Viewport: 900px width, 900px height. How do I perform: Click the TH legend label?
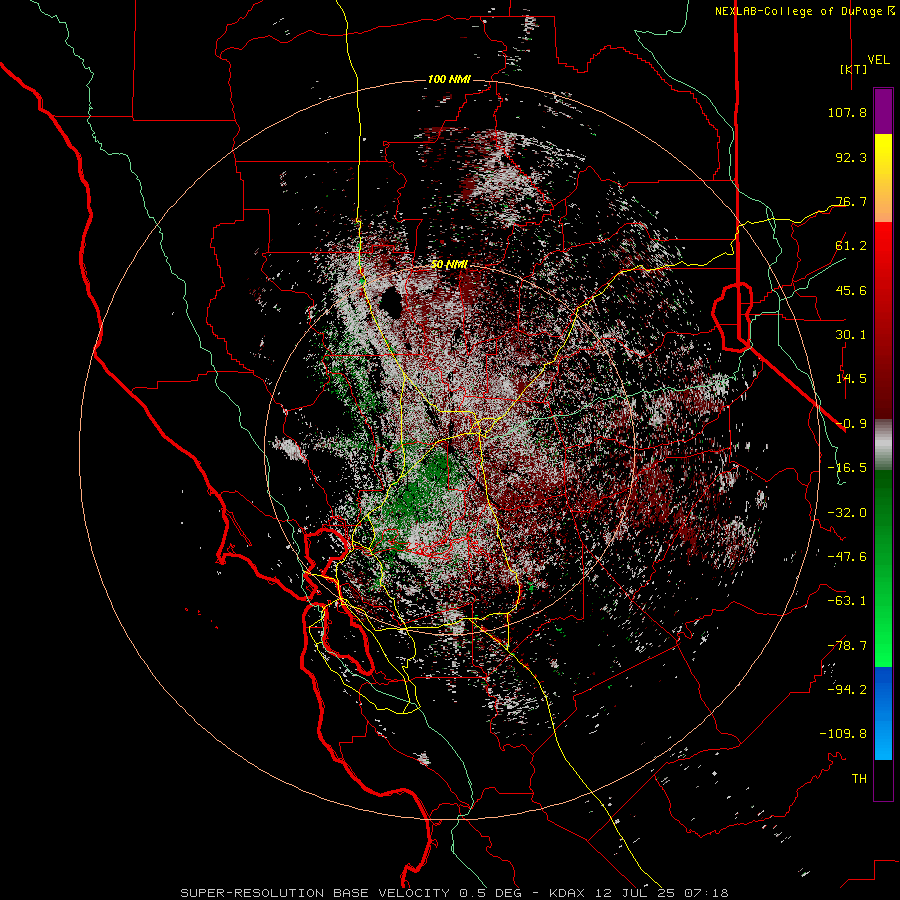pyautogui.click(x=859, y=779)
